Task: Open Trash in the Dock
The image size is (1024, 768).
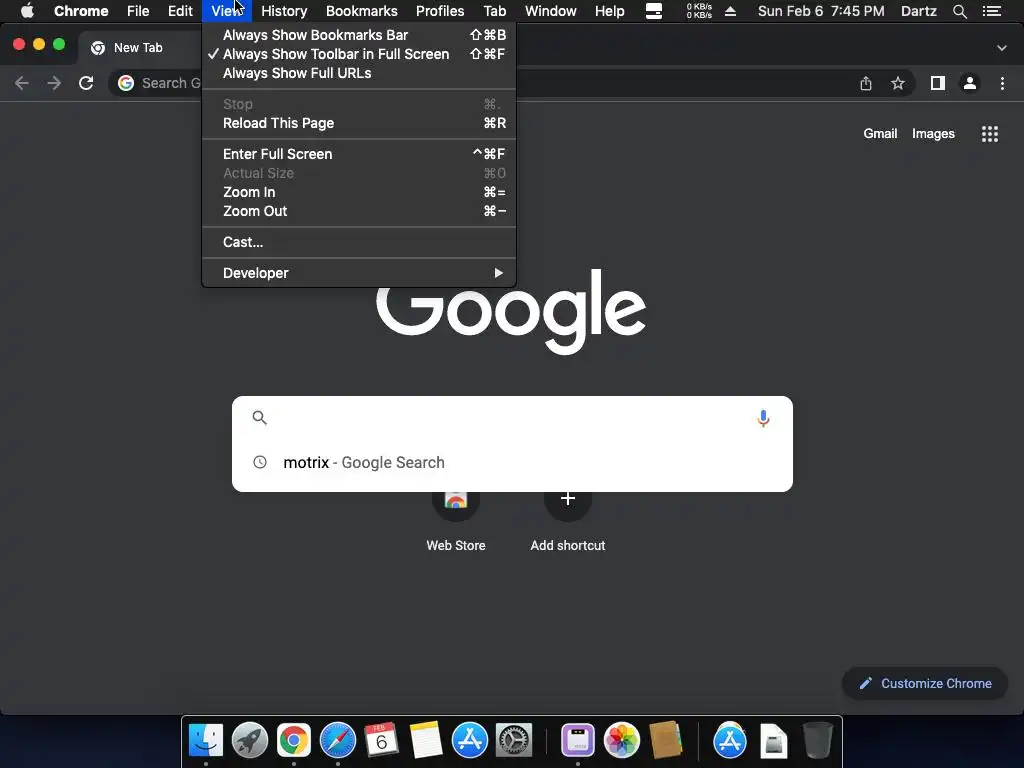Action: click(x=818, y=740)
